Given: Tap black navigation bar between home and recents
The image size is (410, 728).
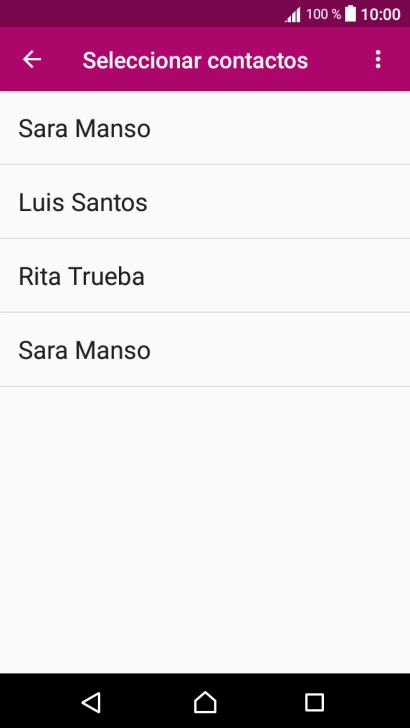Looking at the screenshot, I should [260, 702].
